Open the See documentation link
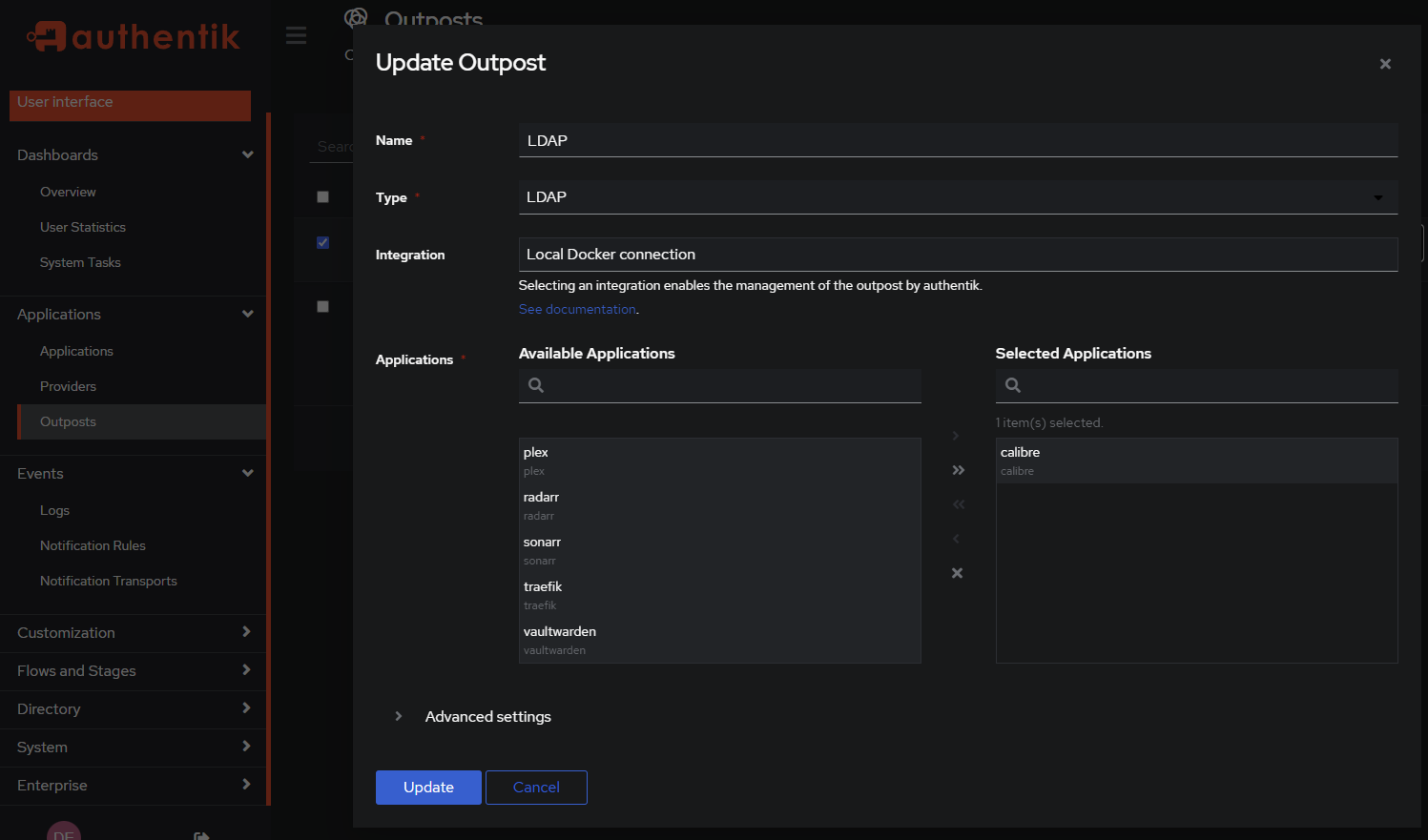The height and width of the screenshot is (840, 1428). [577, 310]
